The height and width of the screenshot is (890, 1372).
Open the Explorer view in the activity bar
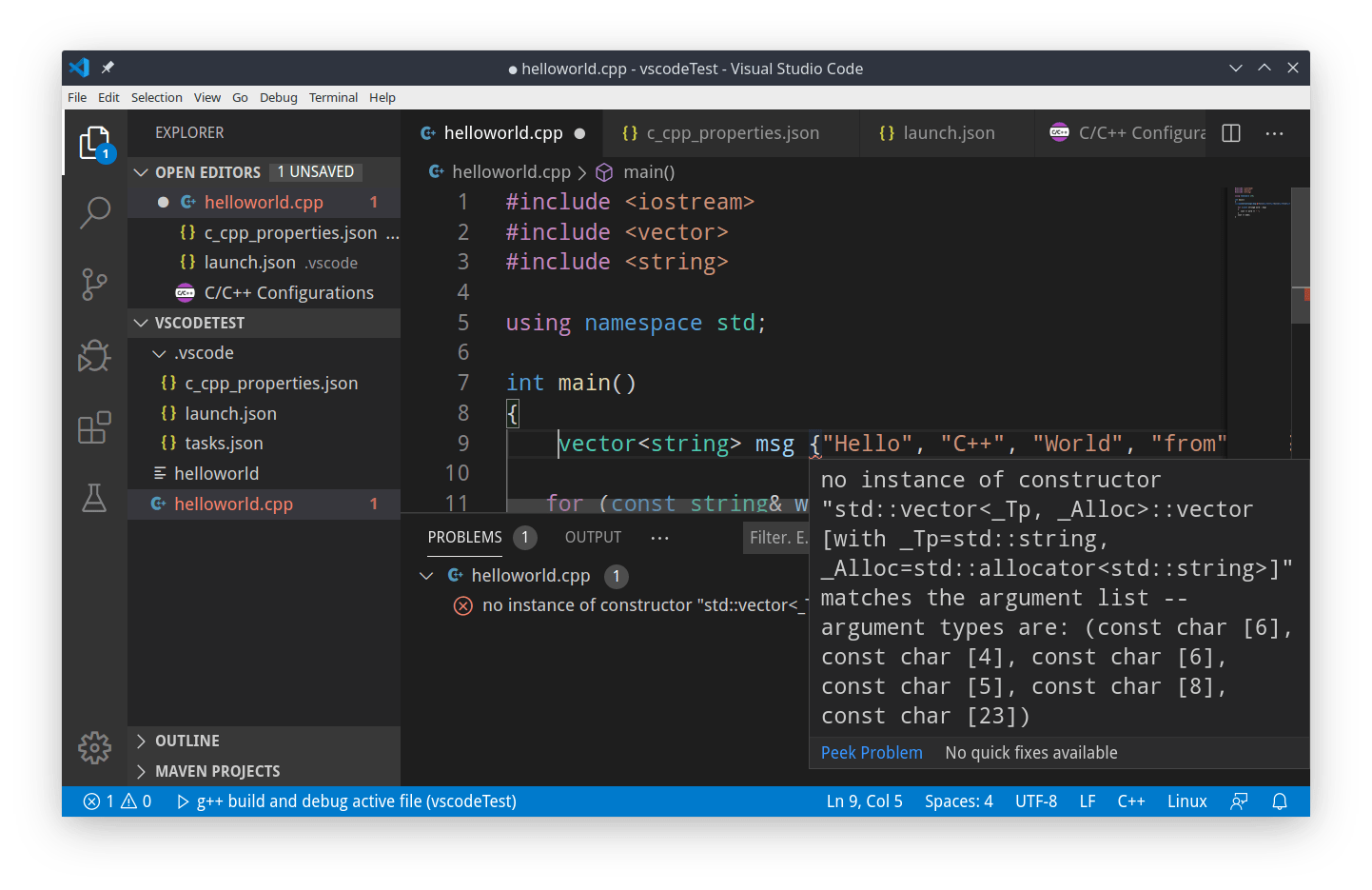(94, 143)
